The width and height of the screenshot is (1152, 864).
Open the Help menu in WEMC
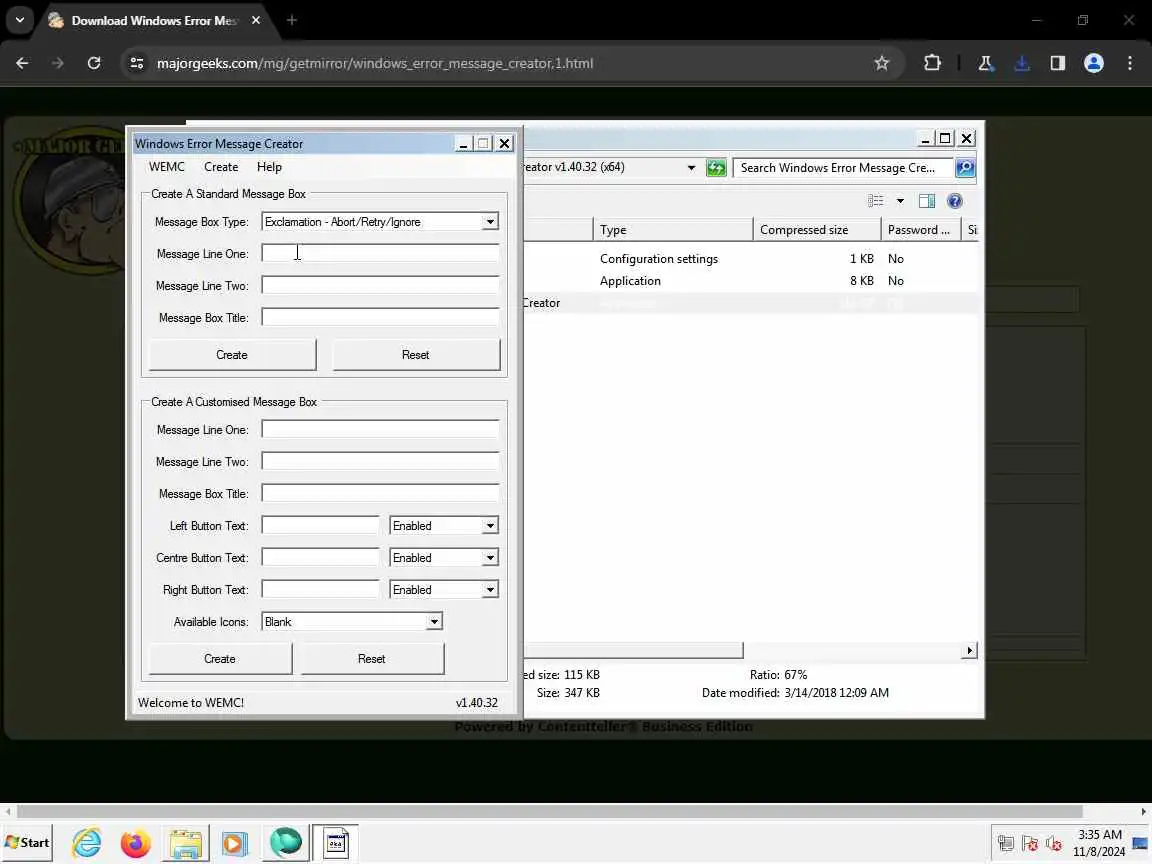pos(269,167)
